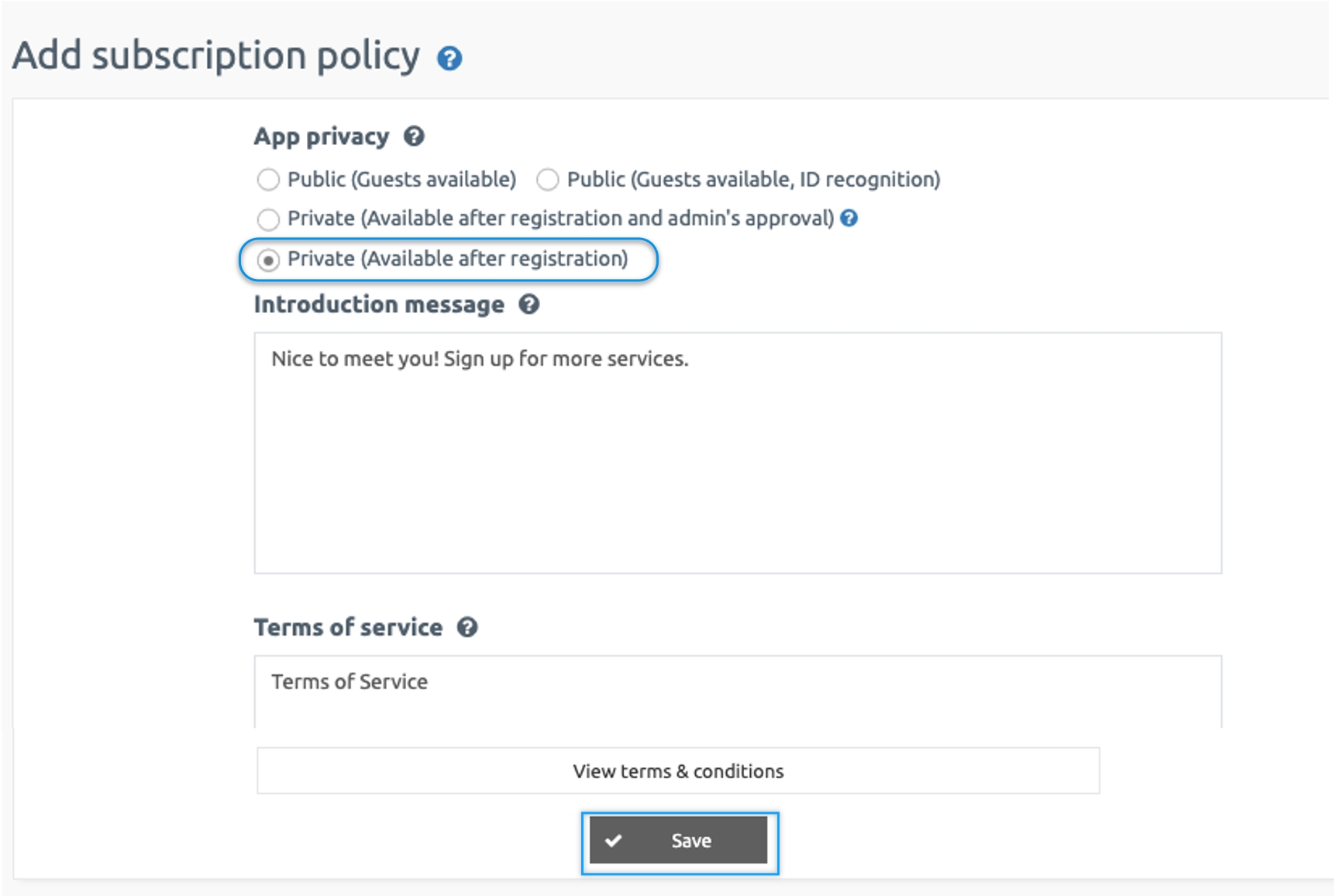1343x896 pixels.
Task: Click the Terms of service label
Action: point(349,627)
